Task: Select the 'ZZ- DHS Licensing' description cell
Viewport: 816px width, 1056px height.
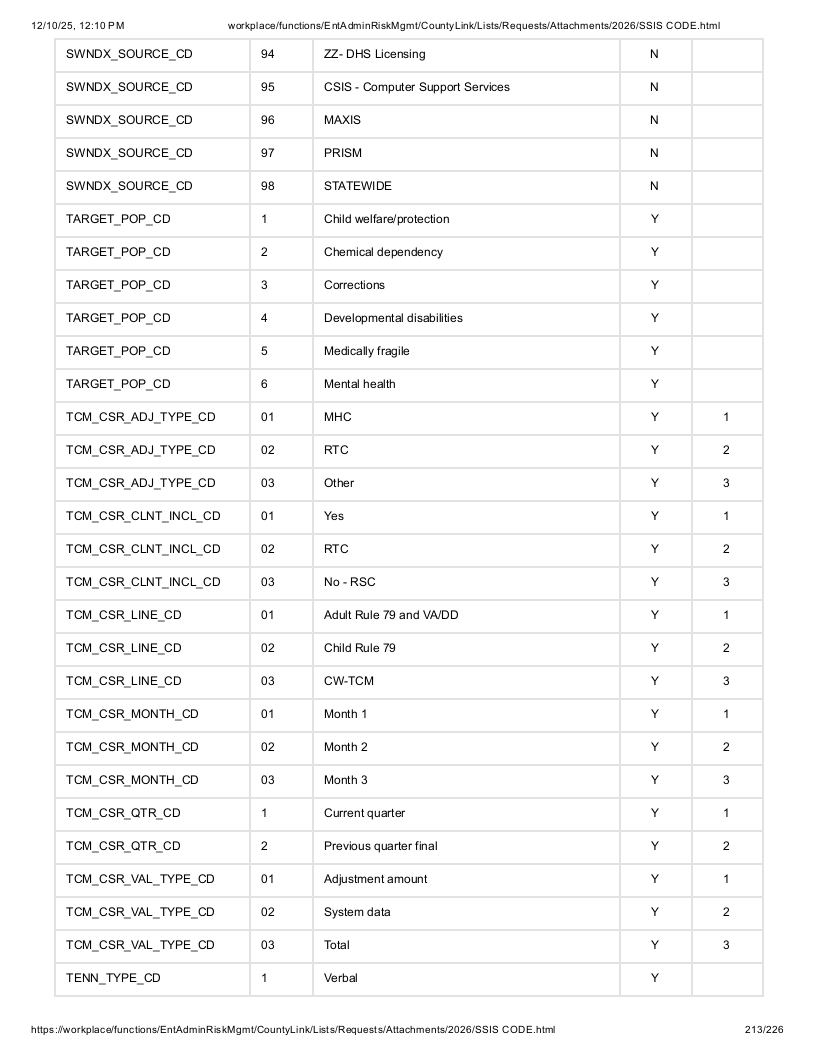Action: (466, 54)
